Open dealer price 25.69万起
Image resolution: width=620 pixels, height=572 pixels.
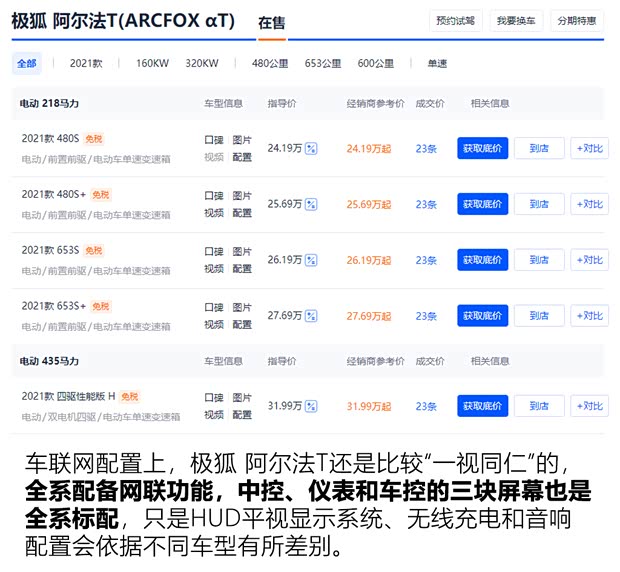click(x=369, y=204)
